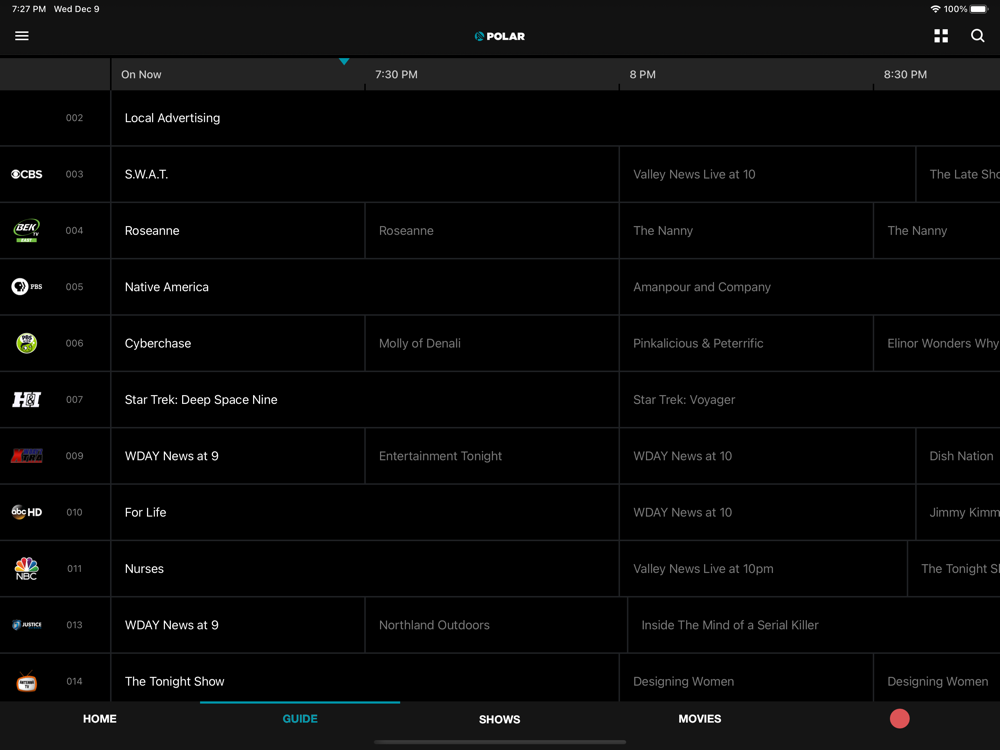This screenshot has width=1000, height=750.
Task: Select the Justice Network channel logo
Action: [x=27, y=624]
